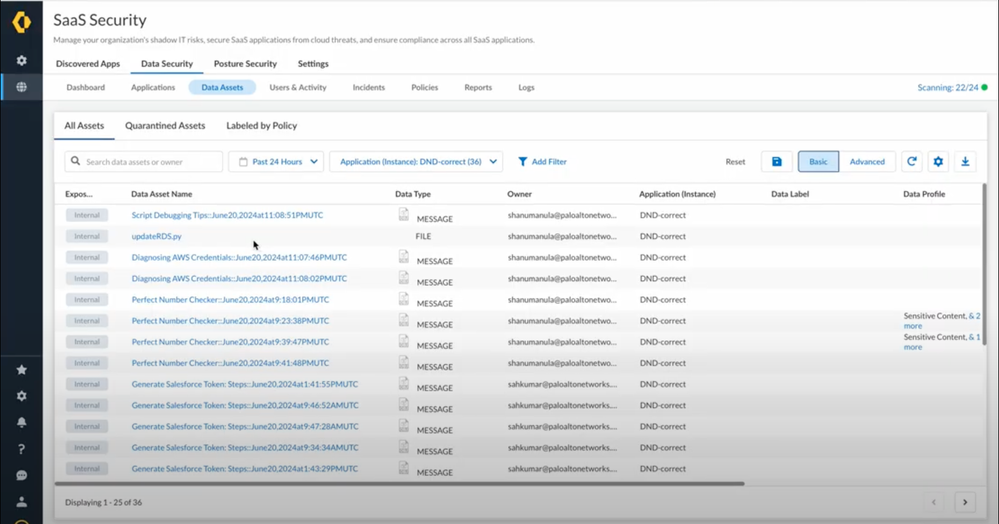Open user profile icon in sidebar
999x524 pixels.
[21, 502]
